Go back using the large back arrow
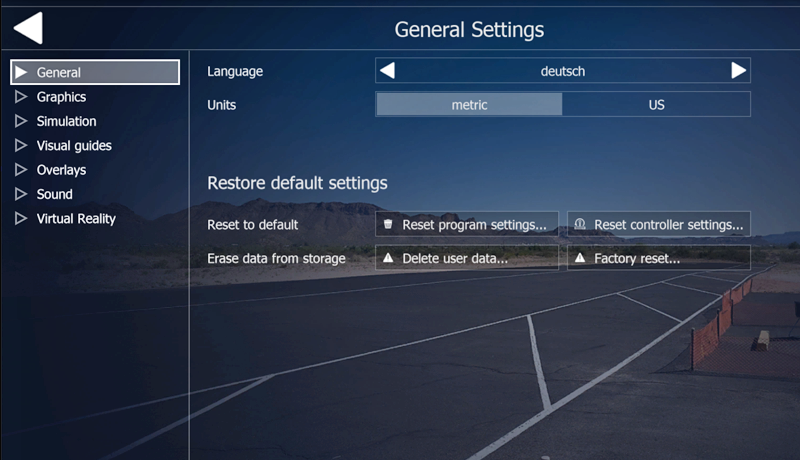 [29, 28]
